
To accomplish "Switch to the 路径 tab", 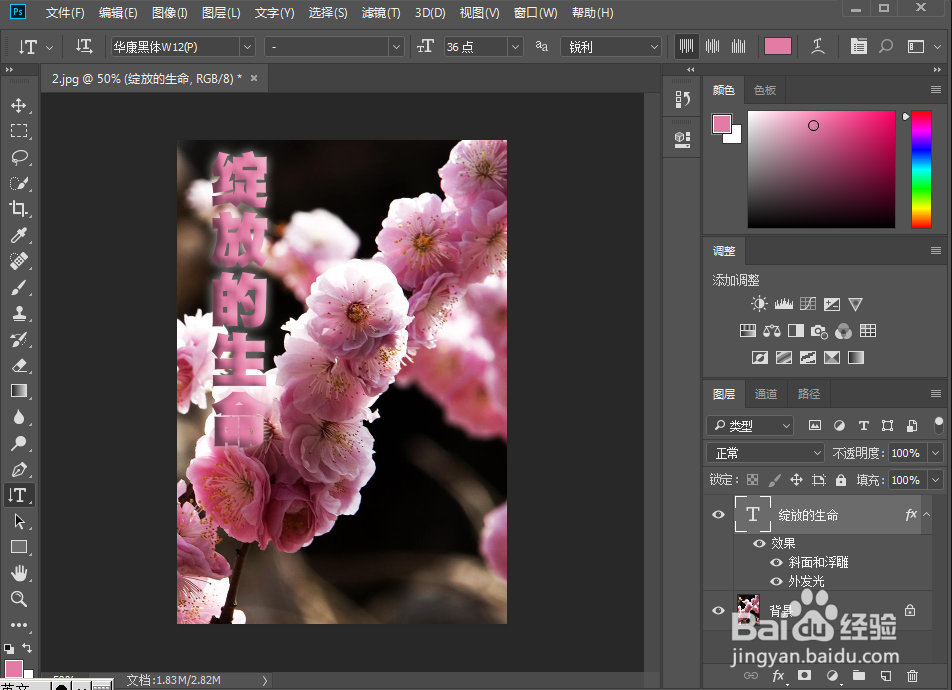I will [x=808, y=394].
